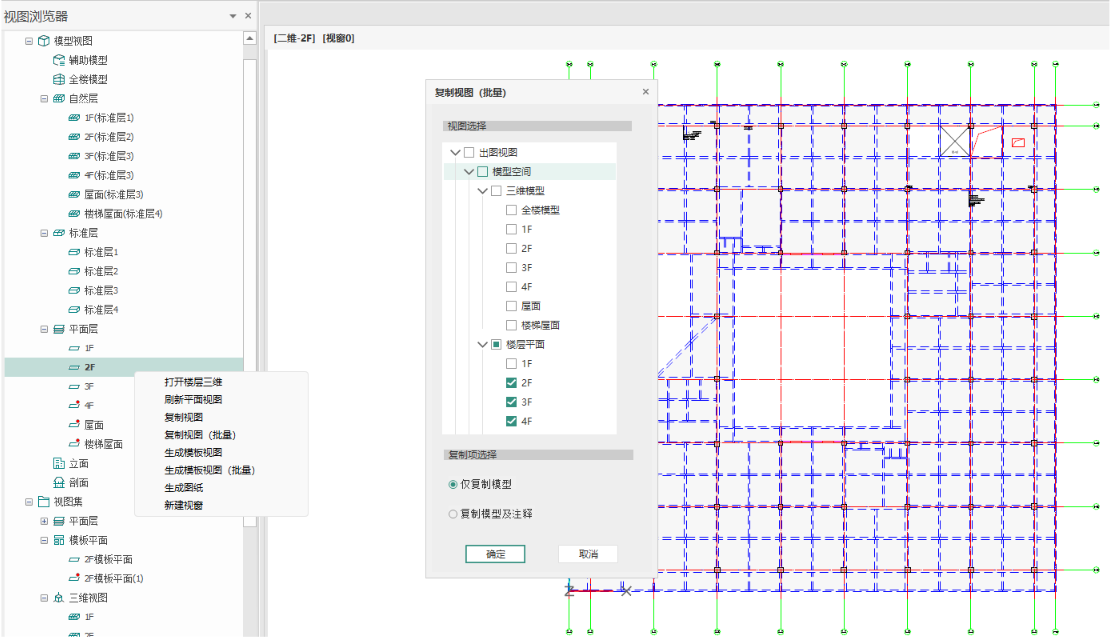The width and height of the screenshot is (1114, 640).
Task: Expand 平面层 under 视图集
Action: point(44,522)
